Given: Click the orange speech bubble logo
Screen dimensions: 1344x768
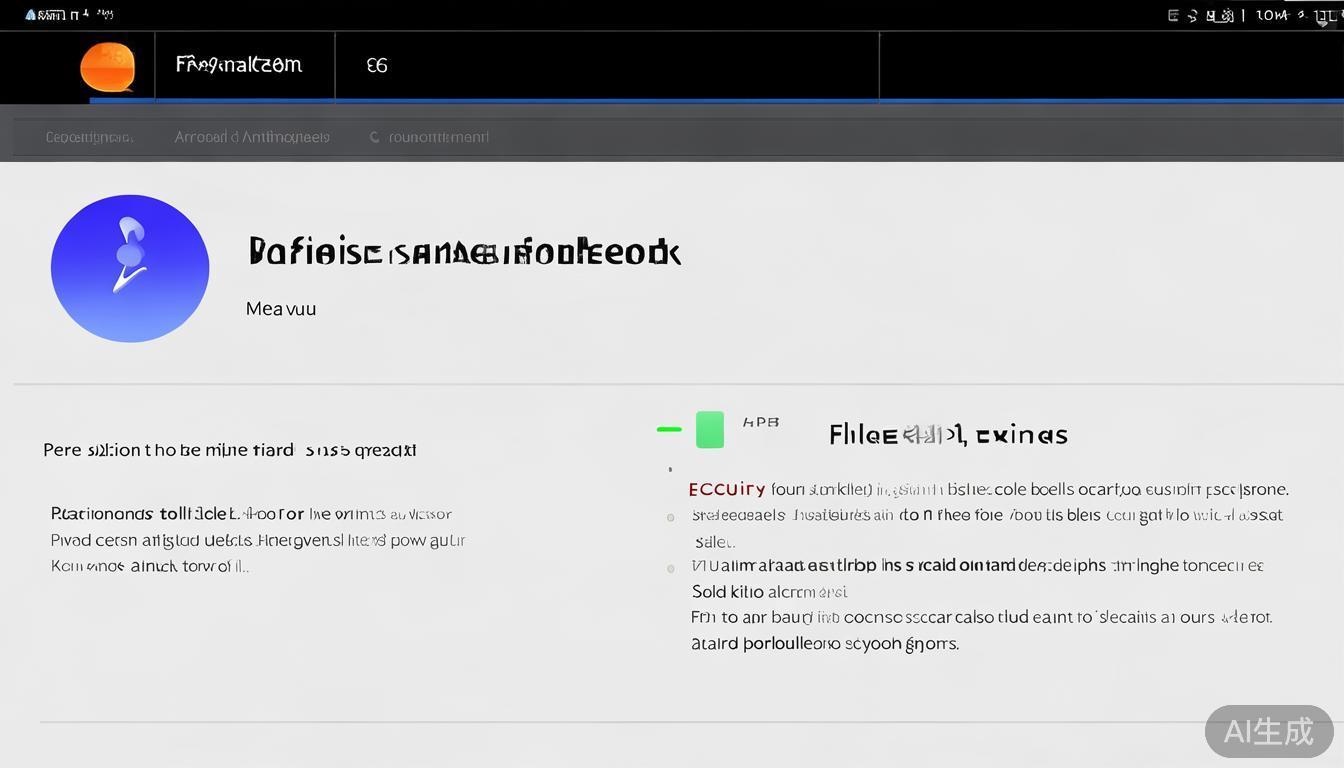Looking at the screenshot, I should click(x=107, y=67).
